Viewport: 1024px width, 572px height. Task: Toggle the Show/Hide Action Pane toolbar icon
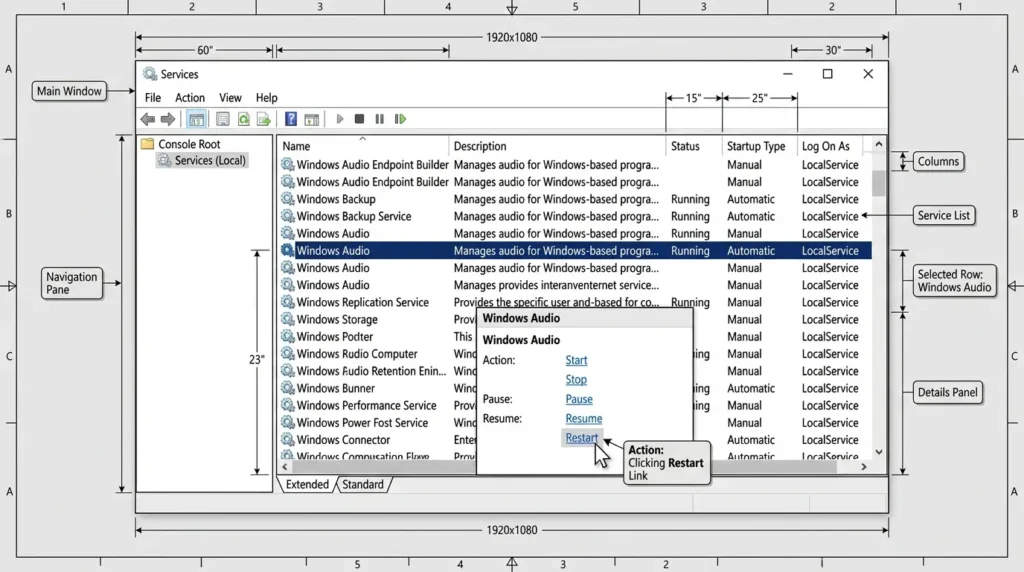[x=312, y=119]
